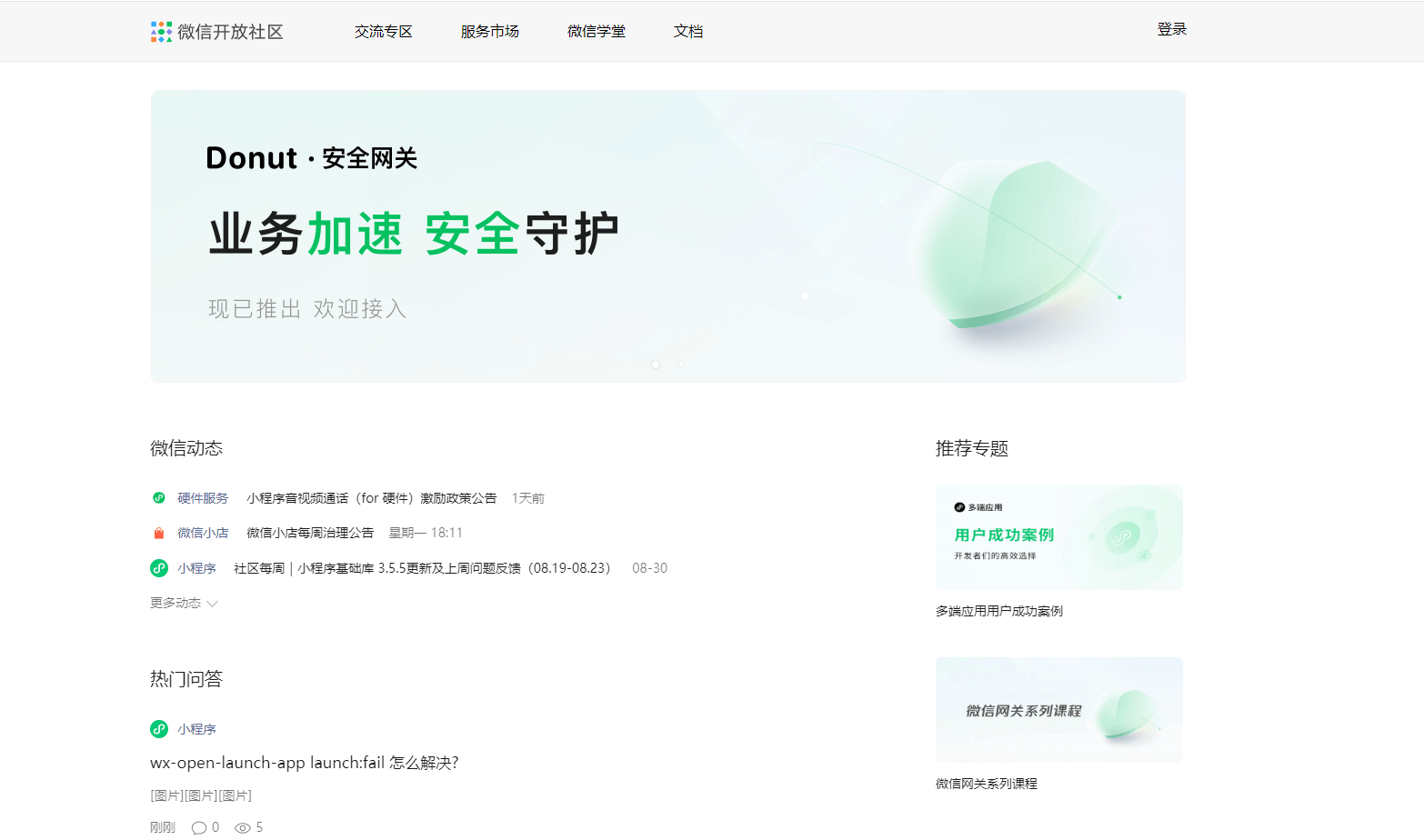Click the red 微信小店 shop bag icon
Screen dimensions: 1424x840
(159, 533)
